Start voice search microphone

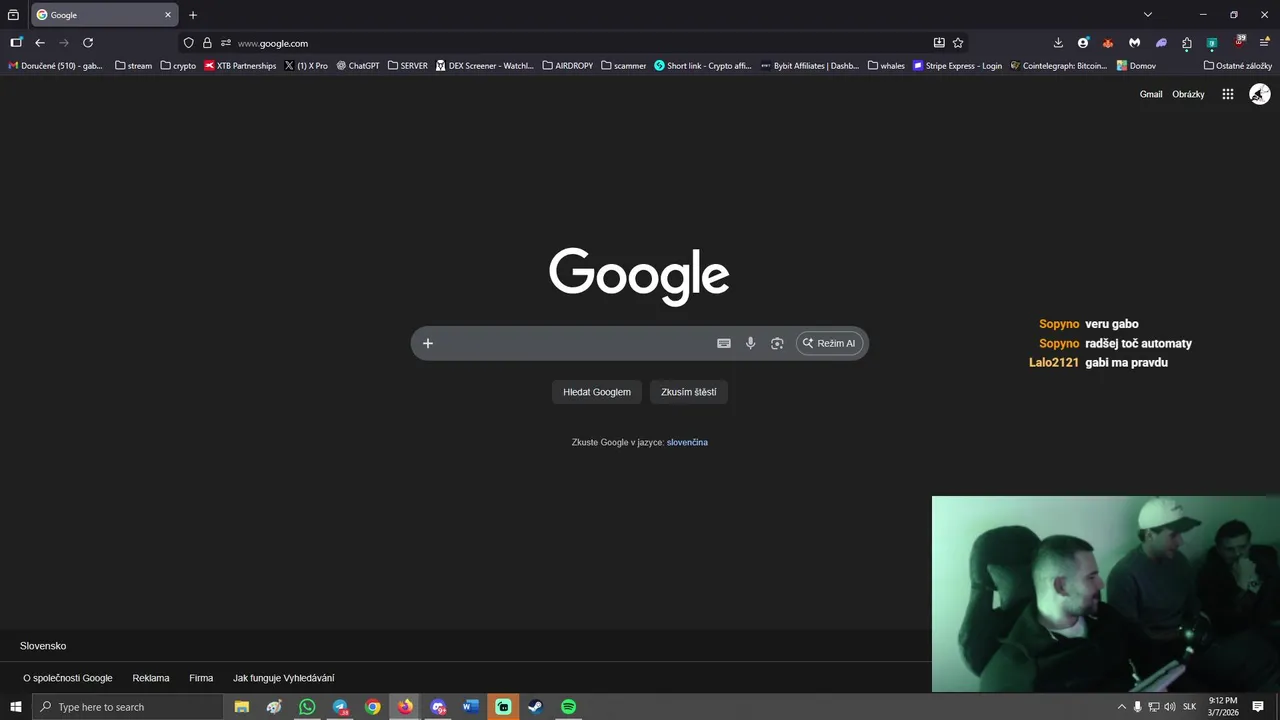click(750, 343)
